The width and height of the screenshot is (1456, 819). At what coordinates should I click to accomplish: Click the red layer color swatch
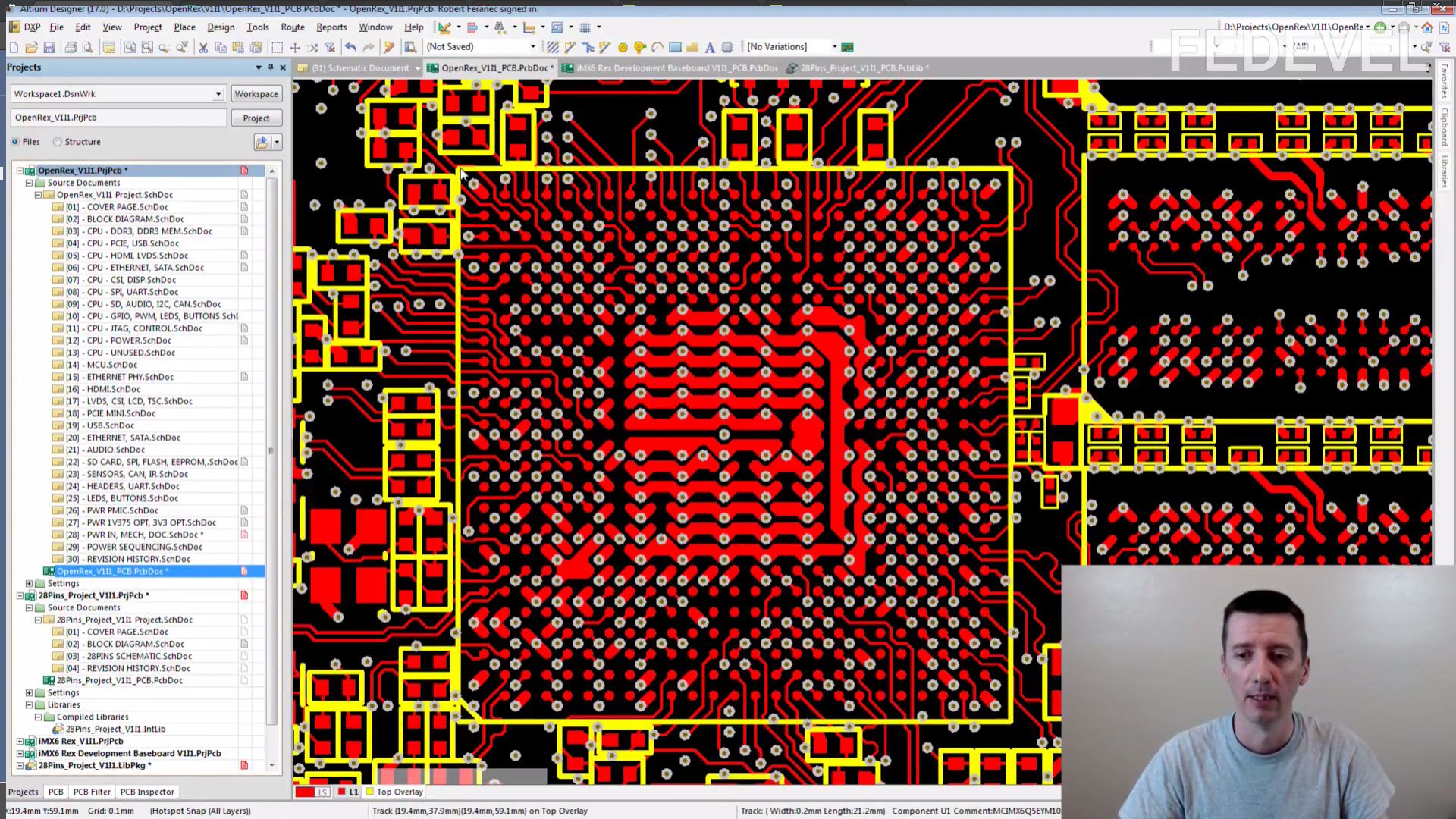click(x=304, y=792)
